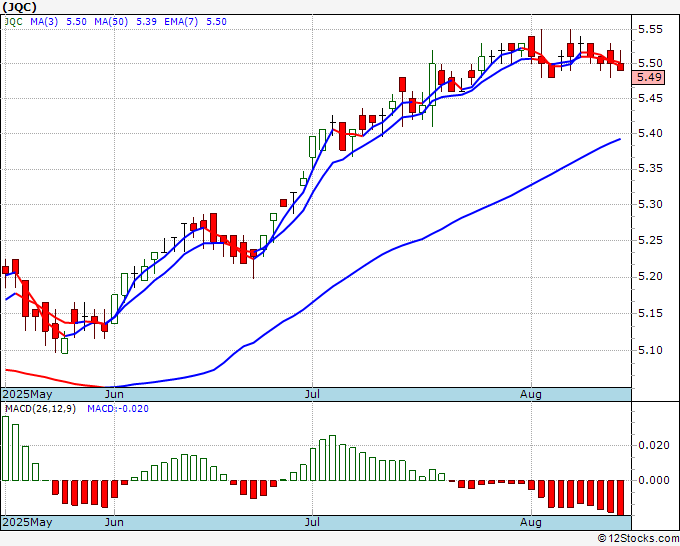Click Aug on the MACD axis

[x=531, y=522]
